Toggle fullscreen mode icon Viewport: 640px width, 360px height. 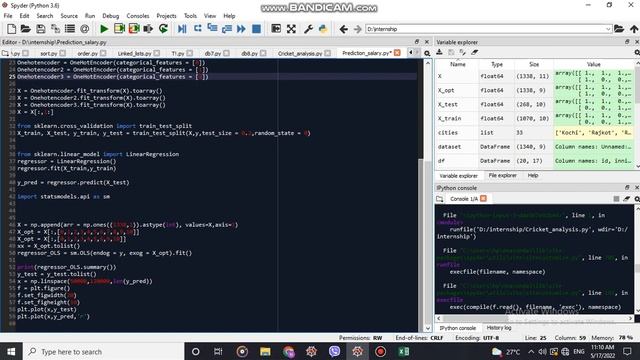(x=291, y=29)
